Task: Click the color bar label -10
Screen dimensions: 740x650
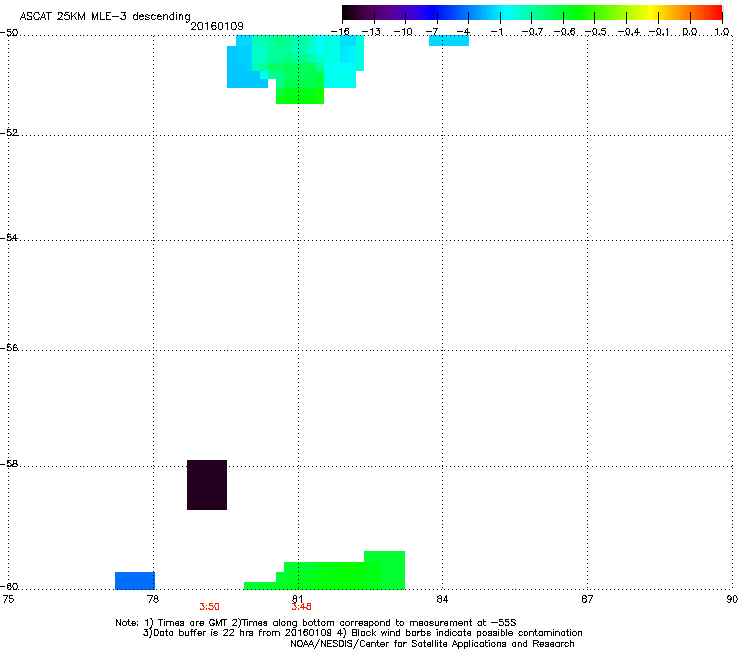Action: 403,32
